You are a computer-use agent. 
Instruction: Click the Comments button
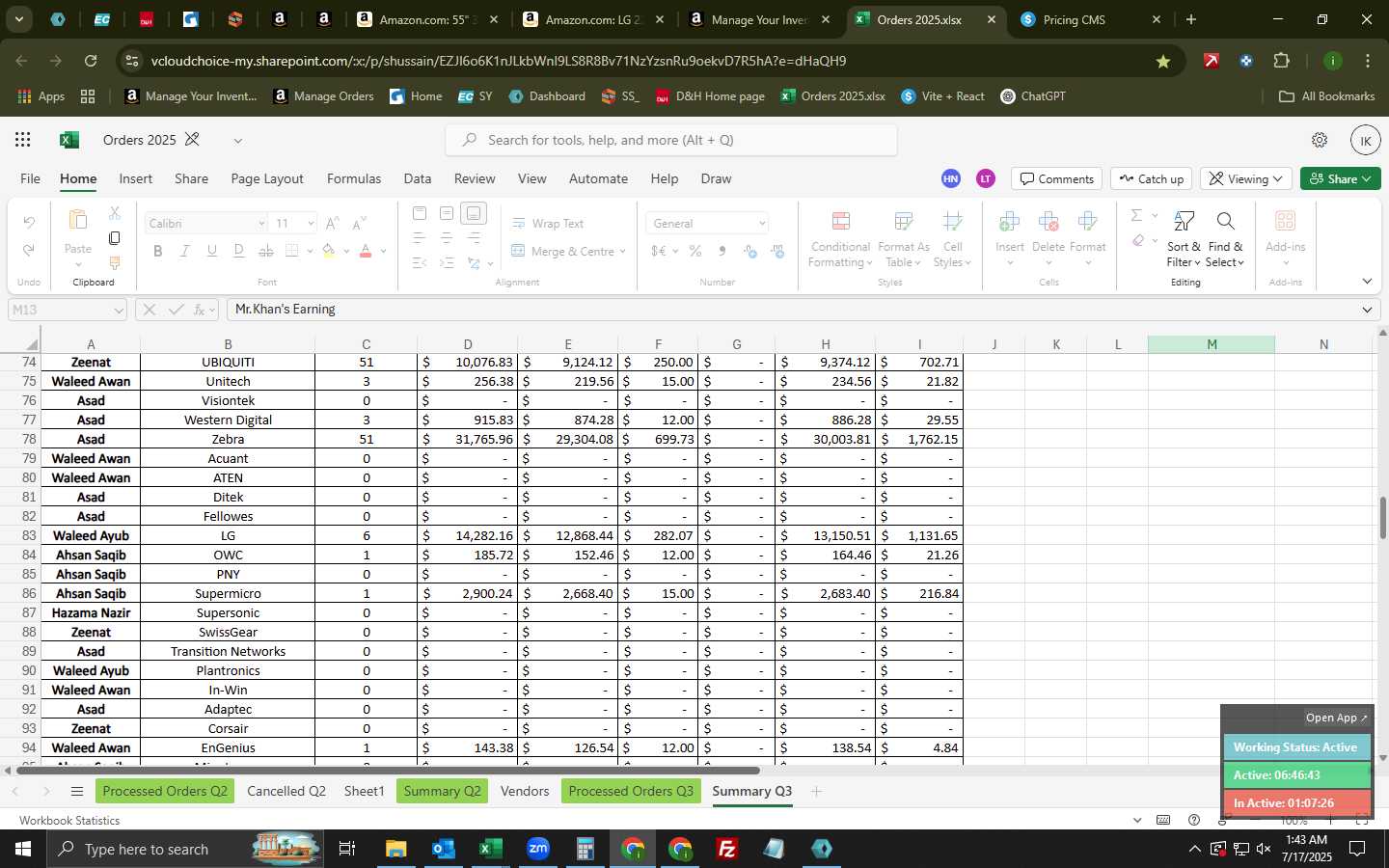click(x=1057, y=178)
